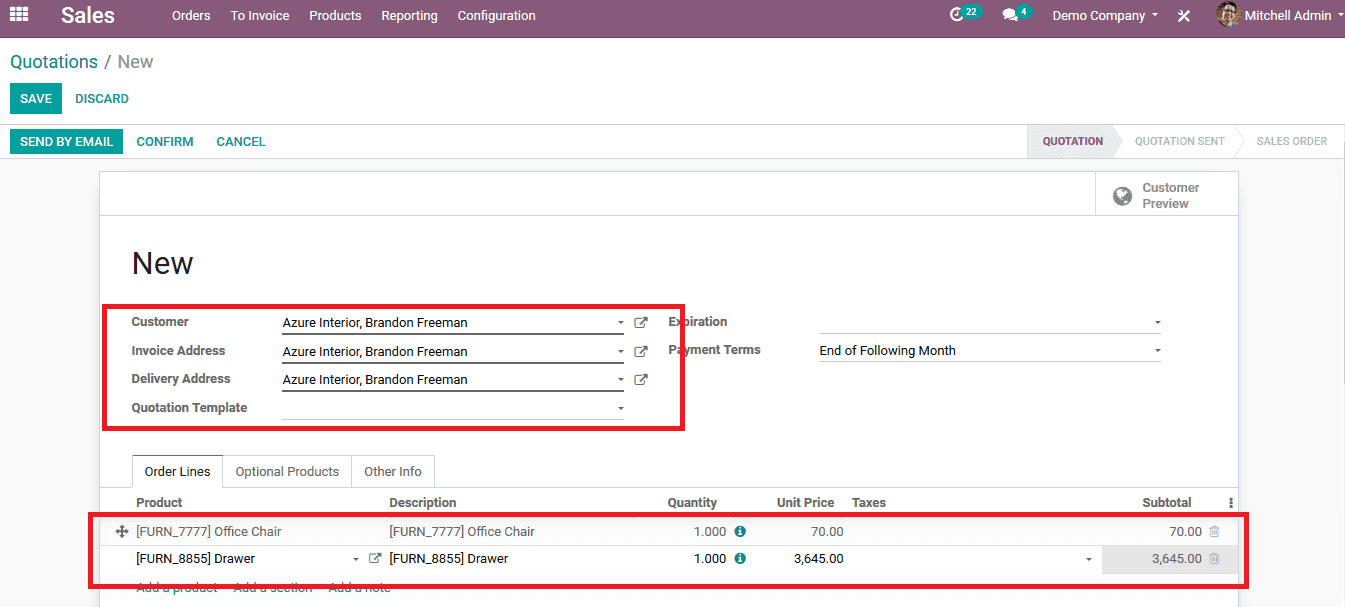The height and width of the screenshot is (607, 1345).
Task: Expand the Customer dropdown
Action: click(621, 323)
